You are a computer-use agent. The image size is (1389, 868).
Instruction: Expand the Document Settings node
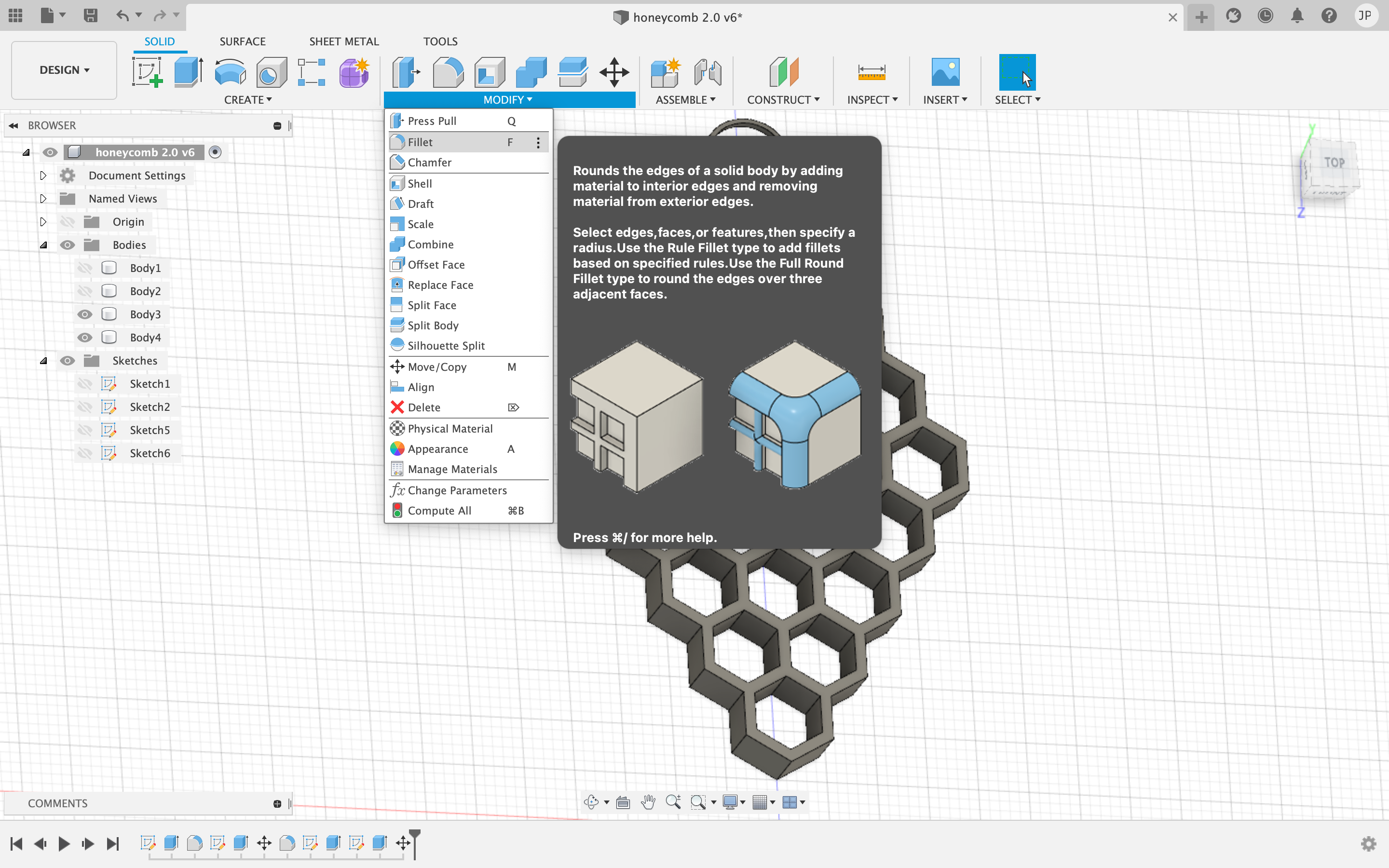coord(43,175)
